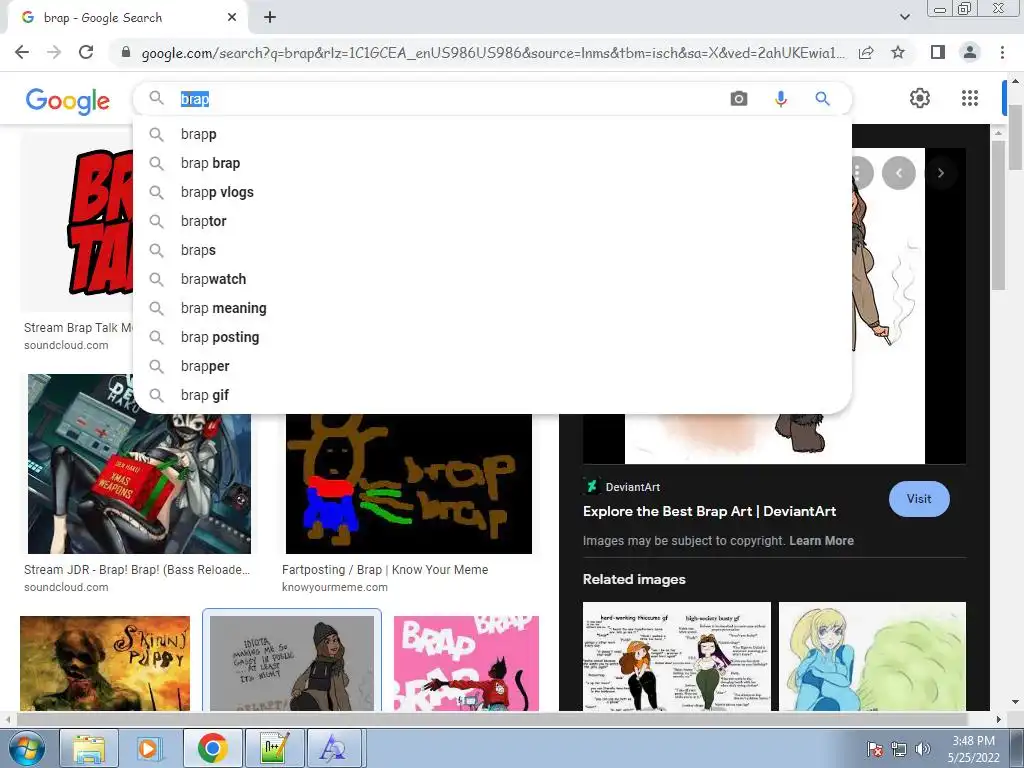1024x768 pixels.
Task: Select the 'brap gif' suggestion
Action: 492,395
